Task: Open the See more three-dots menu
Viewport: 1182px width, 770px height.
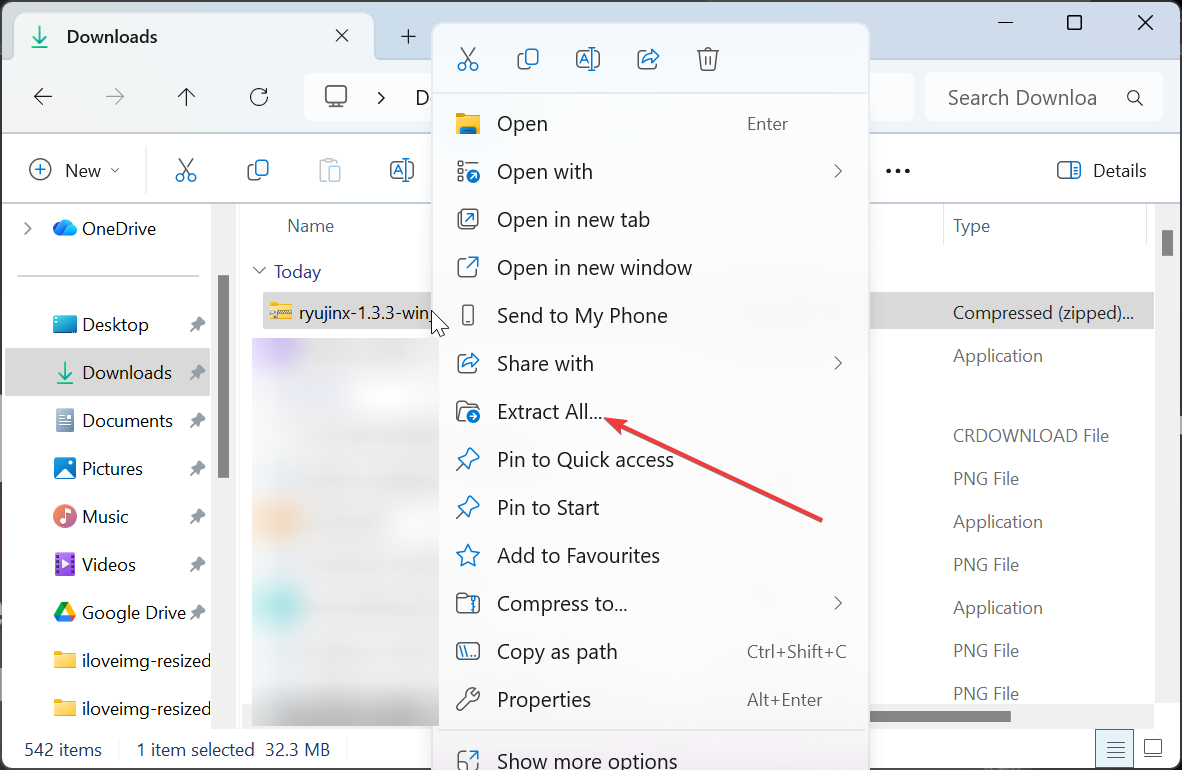Action: (898, 171)
